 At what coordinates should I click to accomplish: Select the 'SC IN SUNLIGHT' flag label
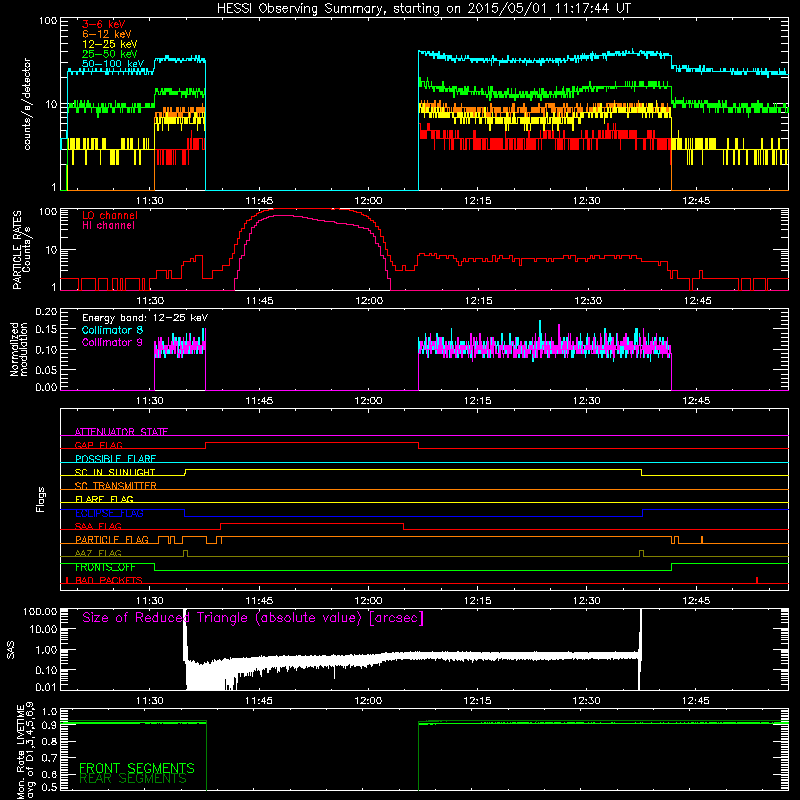(115, 472)
